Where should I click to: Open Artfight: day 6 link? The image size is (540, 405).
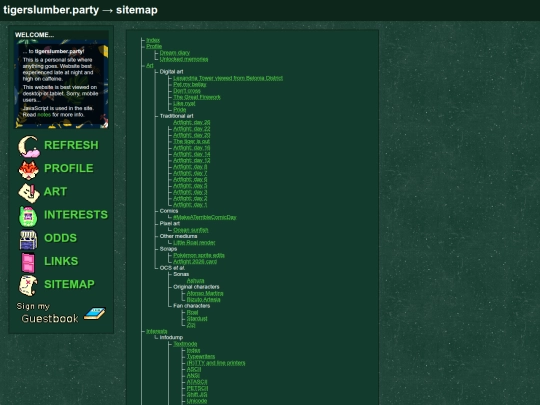[x=190, y=179]
